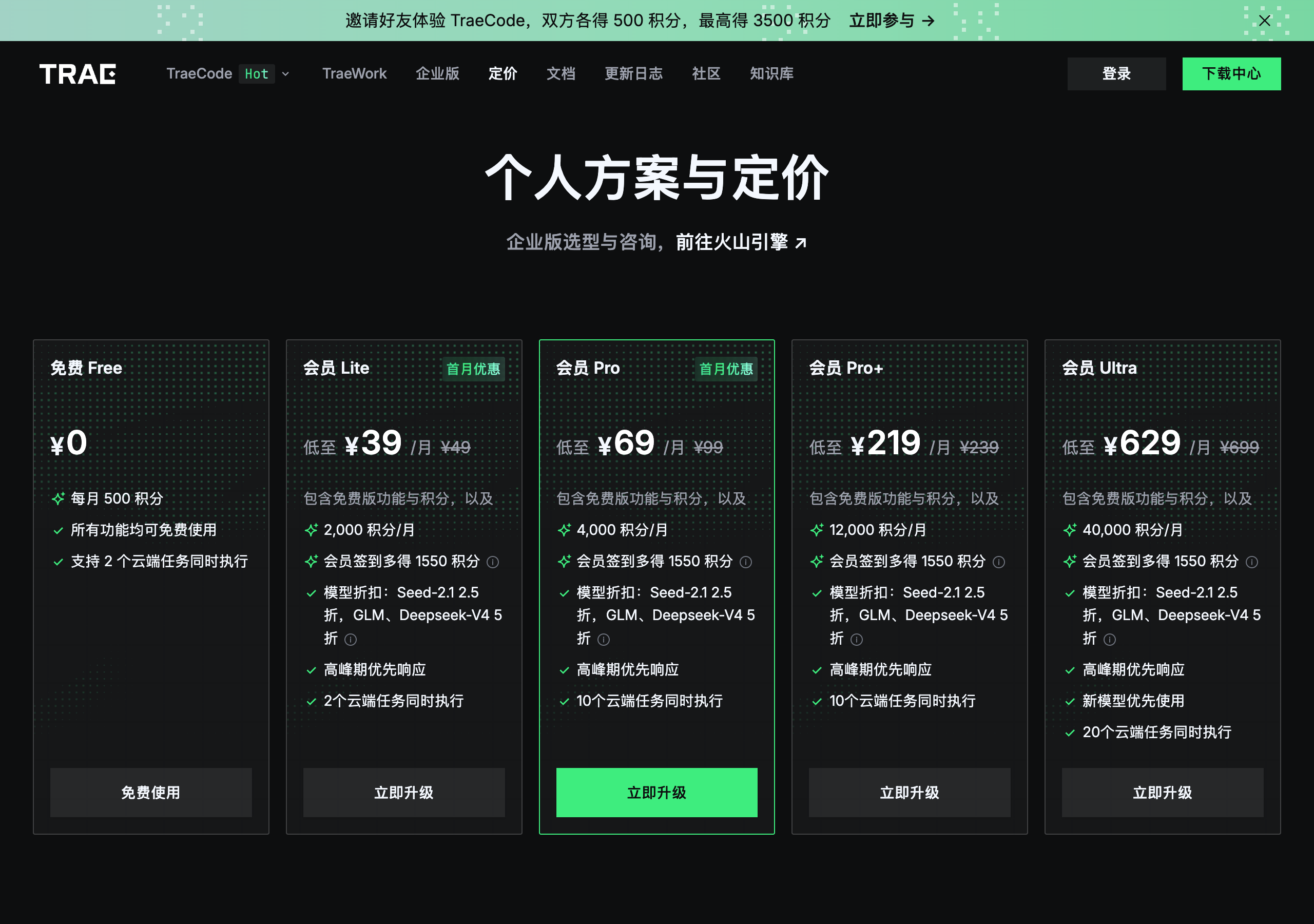Click Pro+ plan 模型折扣 info icon

pos(857,640)
